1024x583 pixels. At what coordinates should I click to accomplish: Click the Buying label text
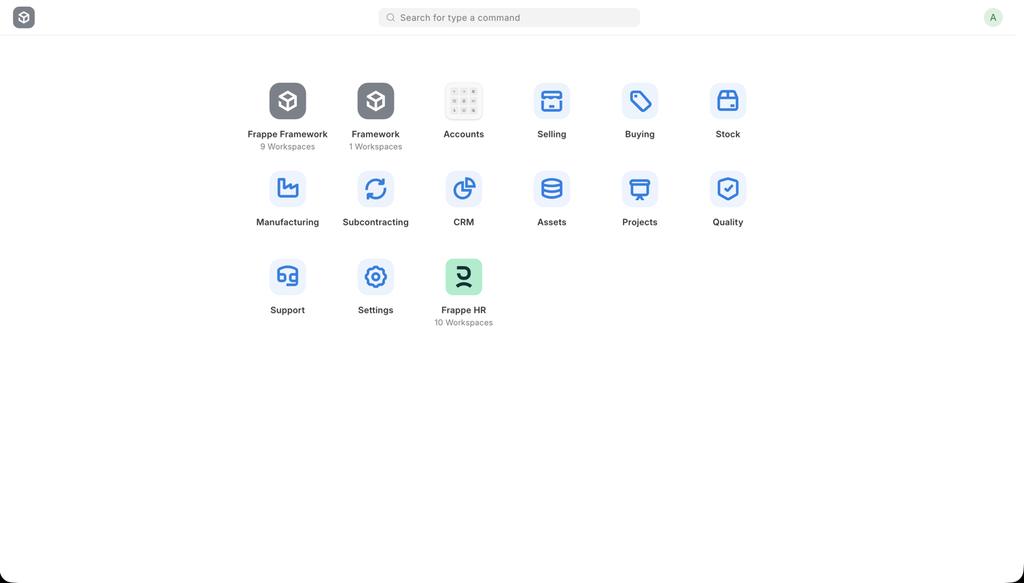[640, 134]
